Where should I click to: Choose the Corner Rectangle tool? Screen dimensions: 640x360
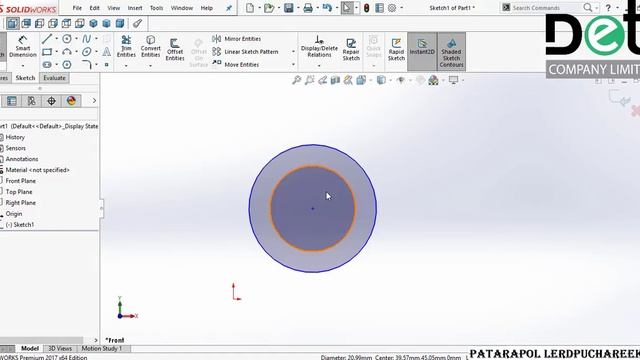click(47, 52)
